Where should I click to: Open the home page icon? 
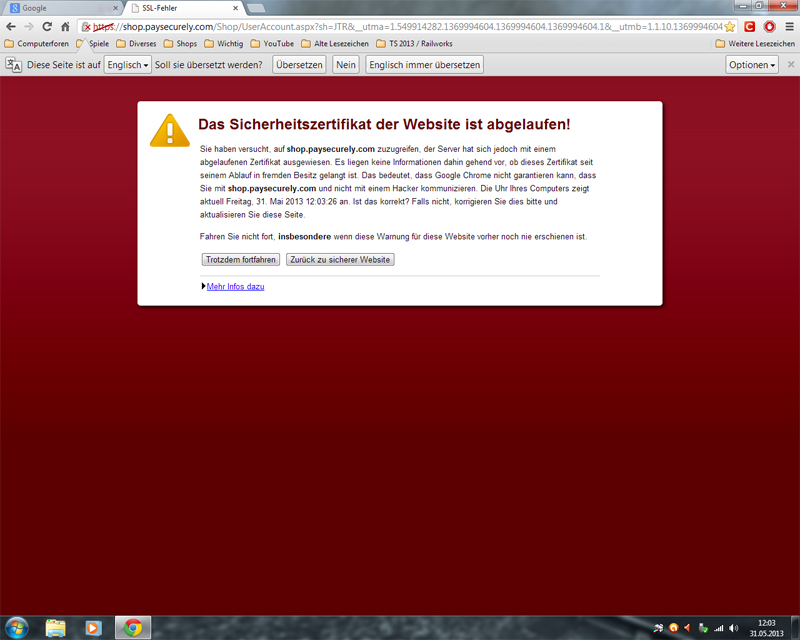65,27
